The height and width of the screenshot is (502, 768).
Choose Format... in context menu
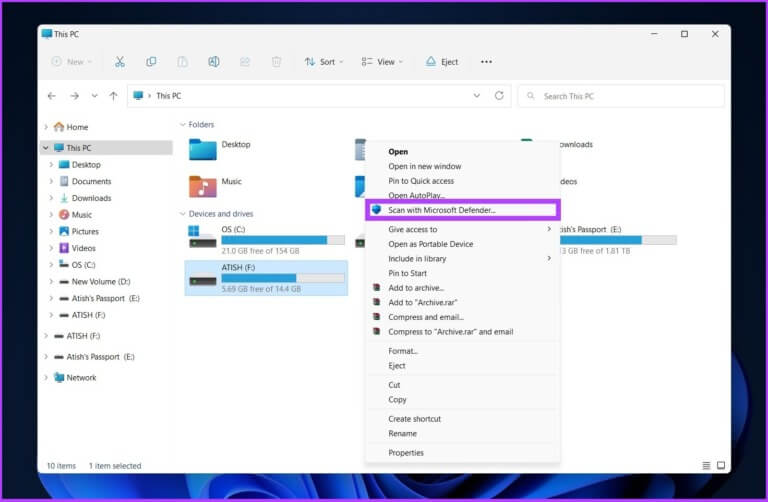[463, 351]
